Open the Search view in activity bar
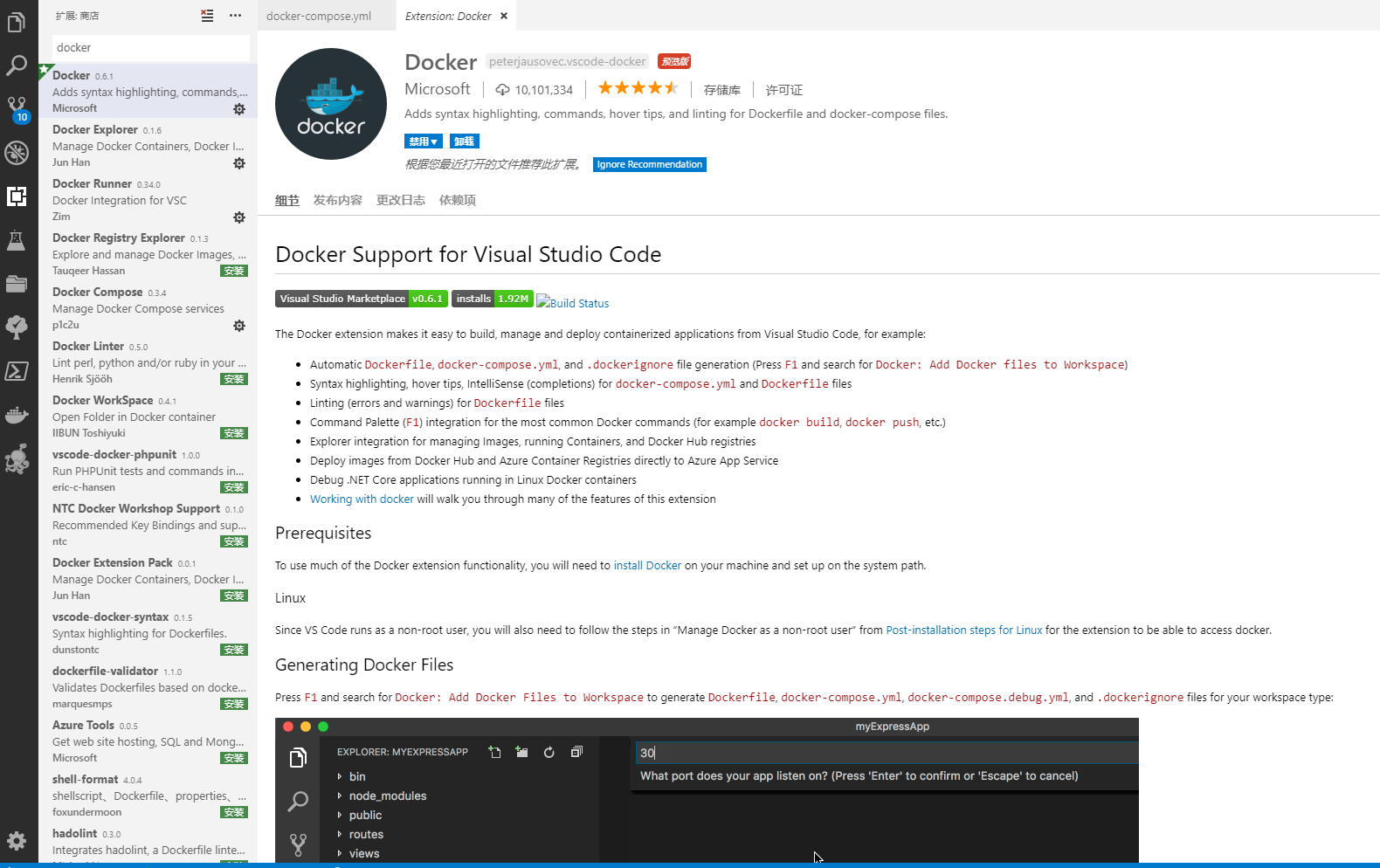 [17, 65]
